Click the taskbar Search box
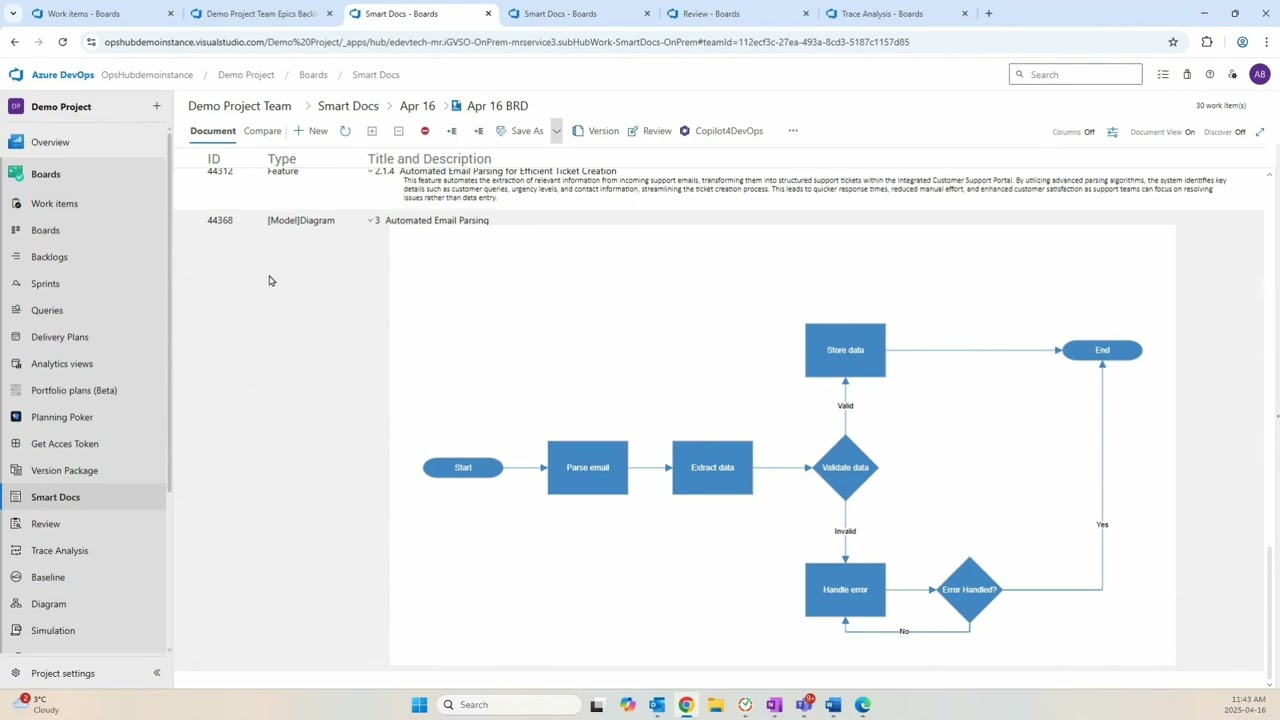Image resolution: width=1280 pixels, height=720 pixels. 507,705
